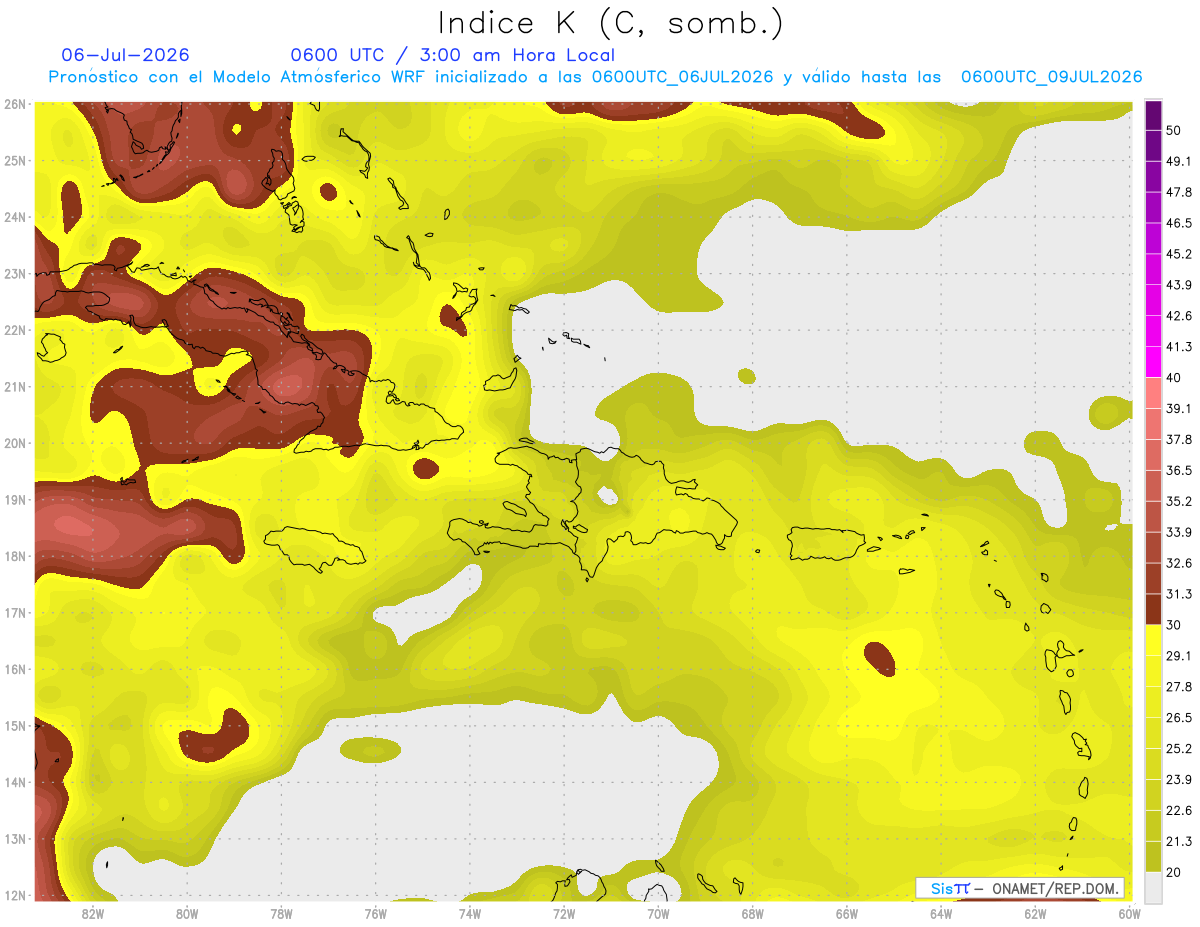1200x927 pixels.
Task: Click the longitude label "80W"
Action: click(x=186, y=914)
